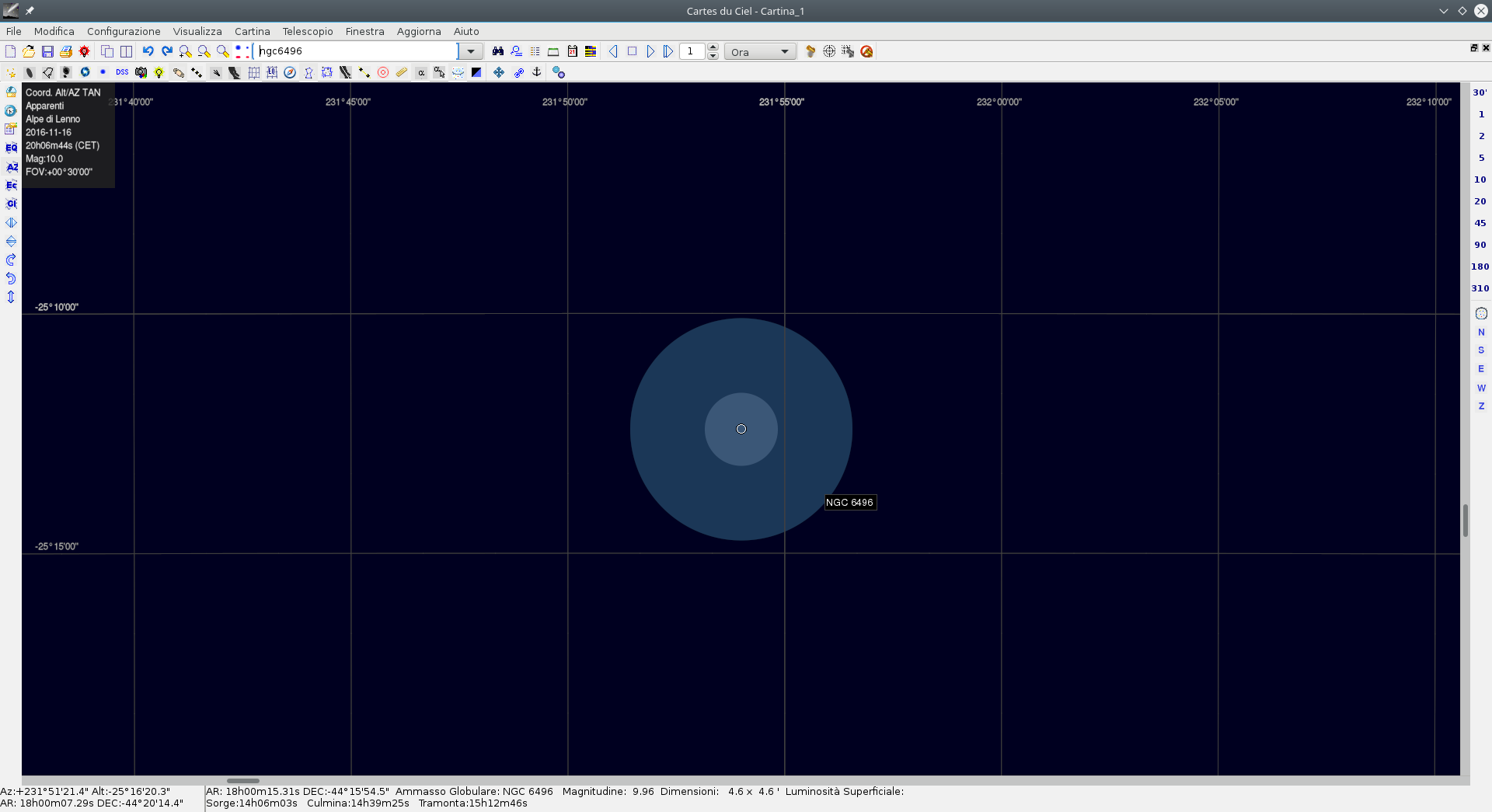Click the rotate chart clockwise icon
Screen dimensions: 1492x812
click(x=11, y=260)
